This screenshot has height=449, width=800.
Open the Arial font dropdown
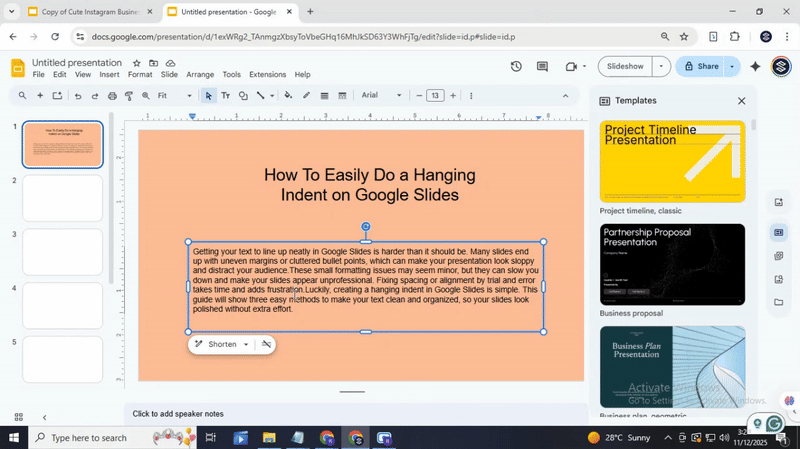[381, 96]
